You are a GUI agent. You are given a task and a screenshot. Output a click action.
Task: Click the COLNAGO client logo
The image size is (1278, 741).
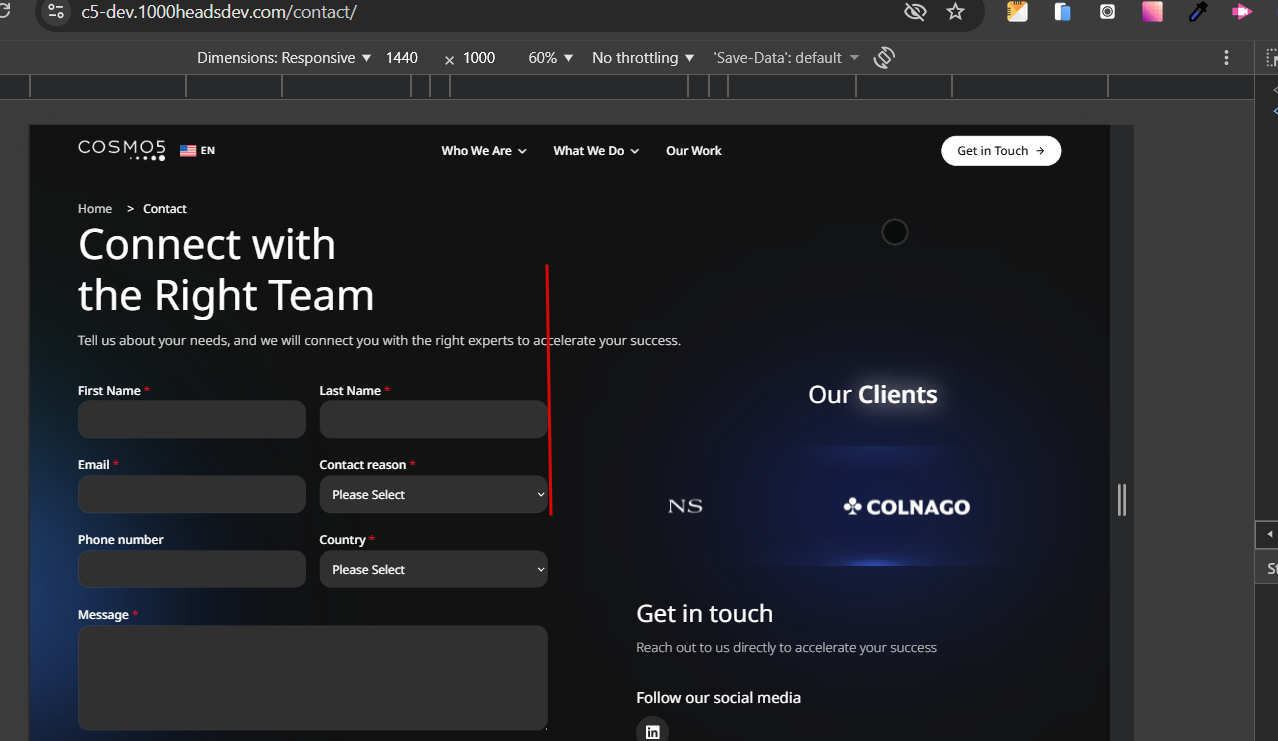point(907,507)
